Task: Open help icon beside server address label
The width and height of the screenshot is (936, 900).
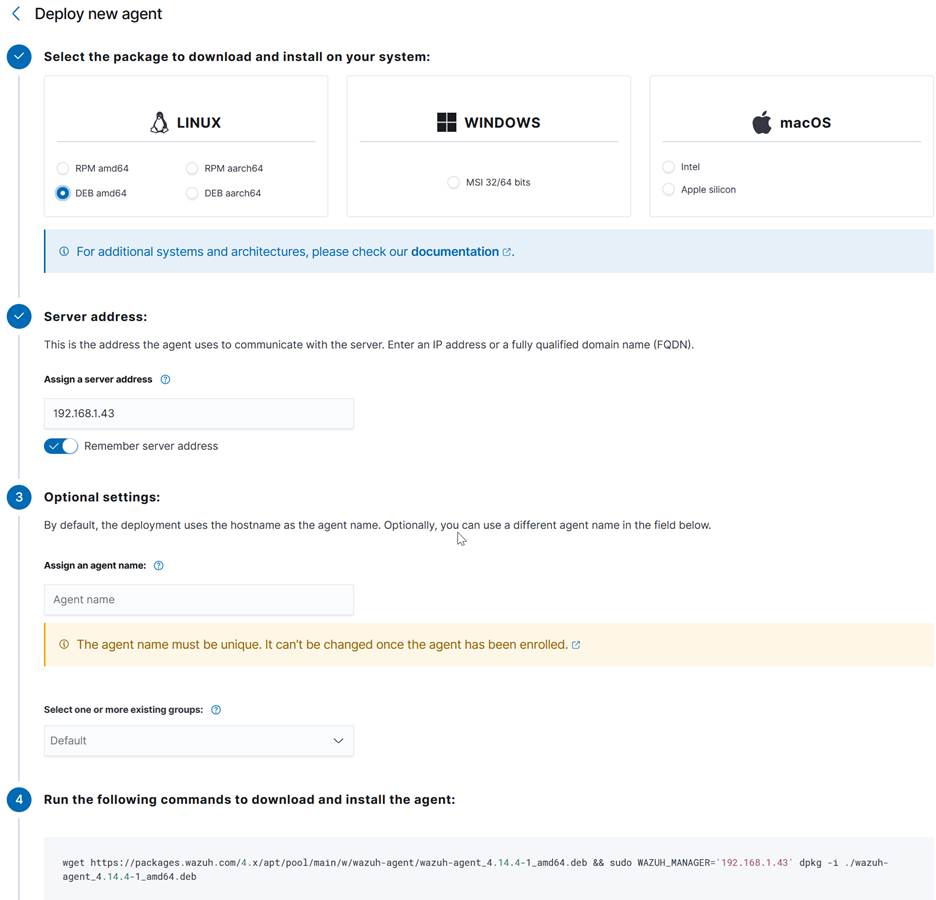Action: click(x=166, y=380)
